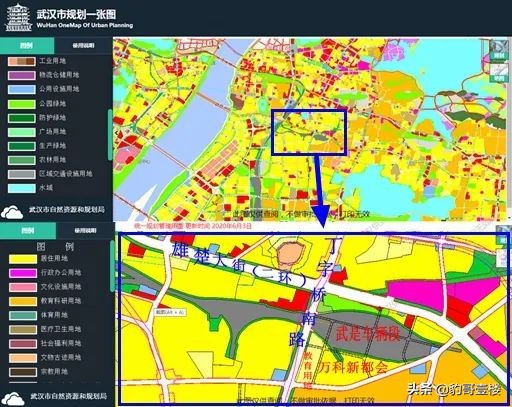Click the muted green 农林用地 swatch
Image resolution: width=512 pixels, height=407 pixels.
tap(22, 160)
